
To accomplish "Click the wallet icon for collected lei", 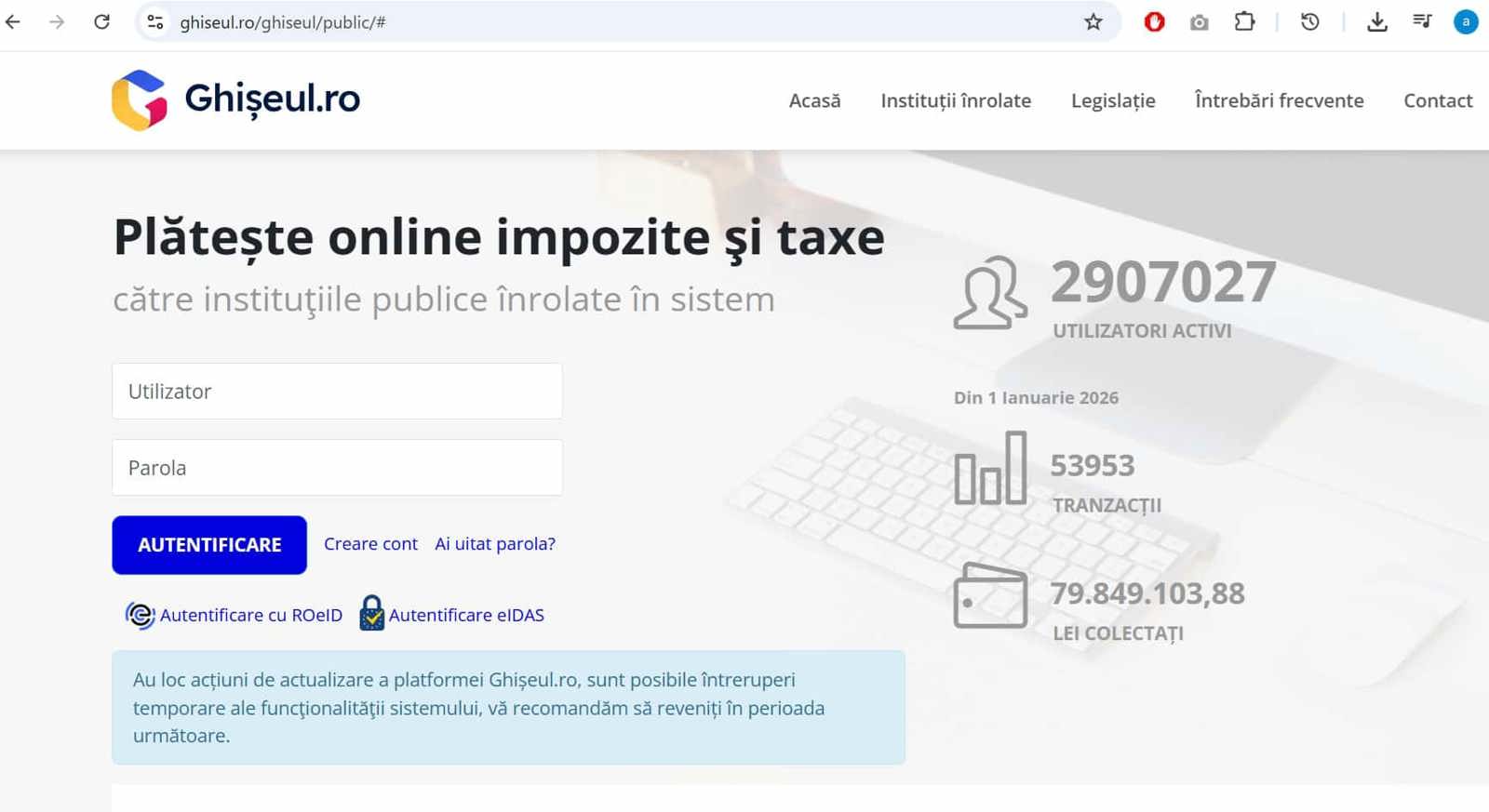I will 990,595.
